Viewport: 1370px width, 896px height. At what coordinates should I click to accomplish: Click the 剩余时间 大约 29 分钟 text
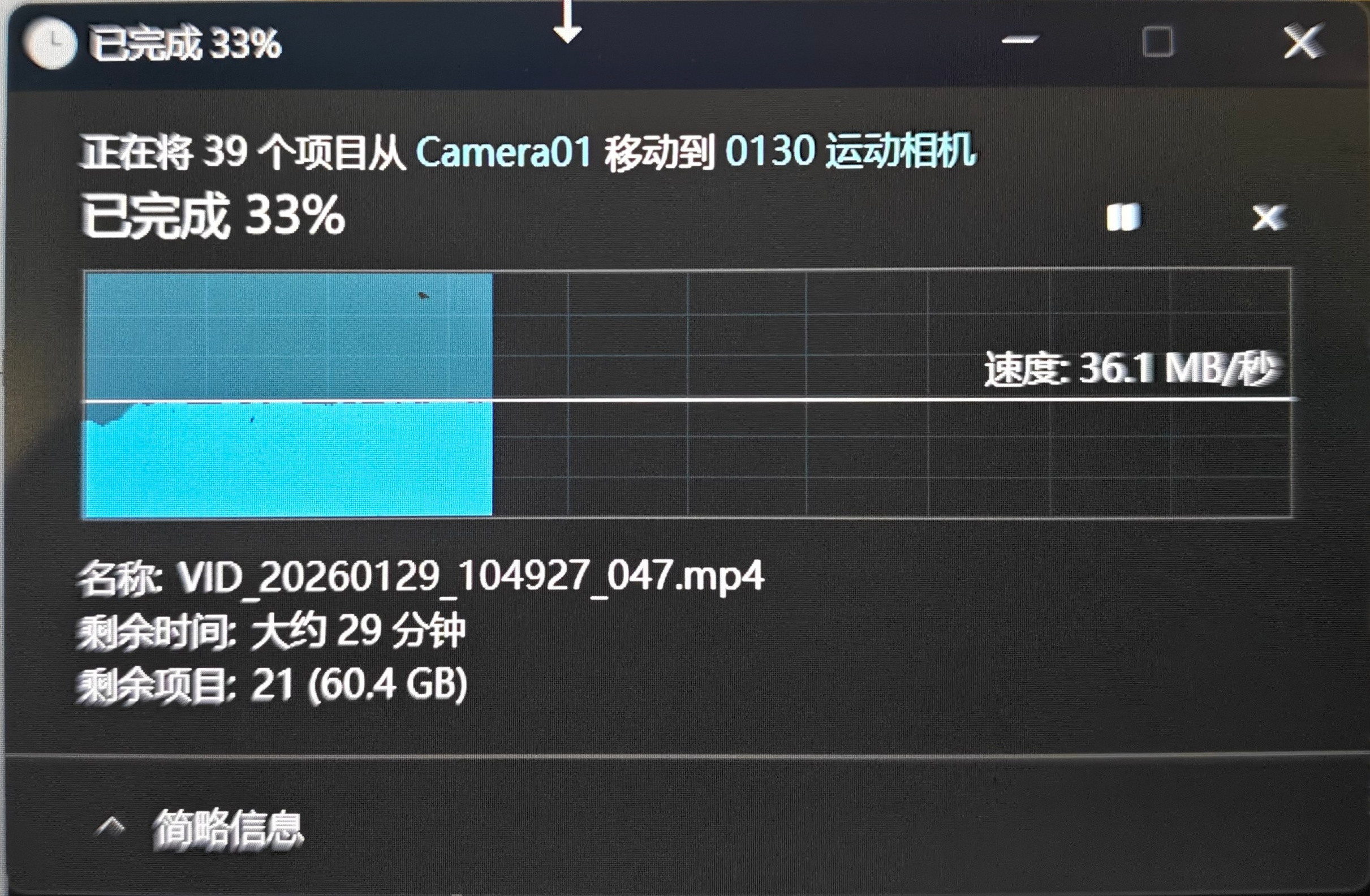[271, 631]
